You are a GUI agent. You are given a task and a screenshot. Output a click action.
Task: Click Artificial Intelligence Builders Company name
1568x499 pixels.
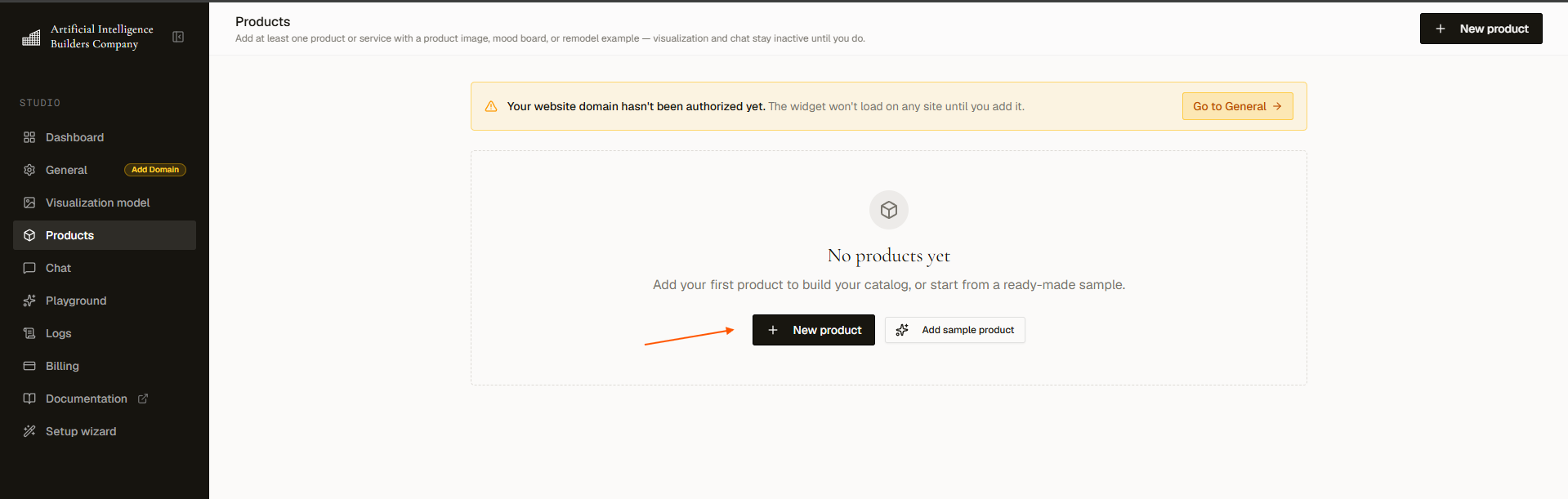102,37
